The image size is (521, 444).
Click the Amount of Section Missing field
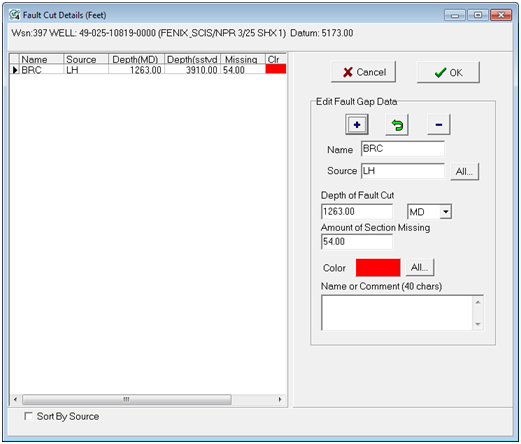pos(357,241)
